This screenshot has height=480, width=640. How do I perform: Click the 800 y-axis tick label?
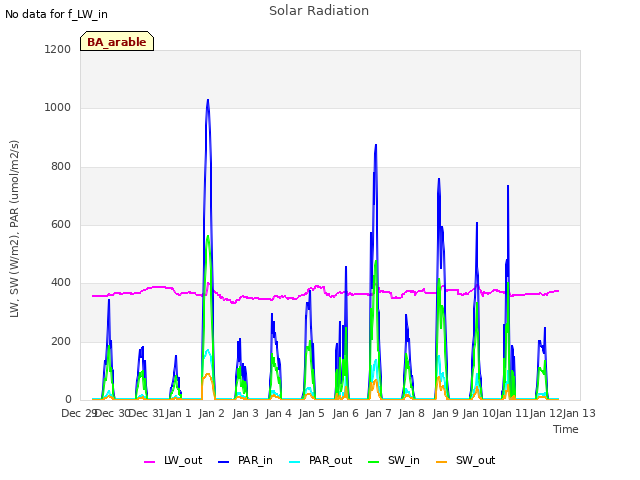(61, 167)
